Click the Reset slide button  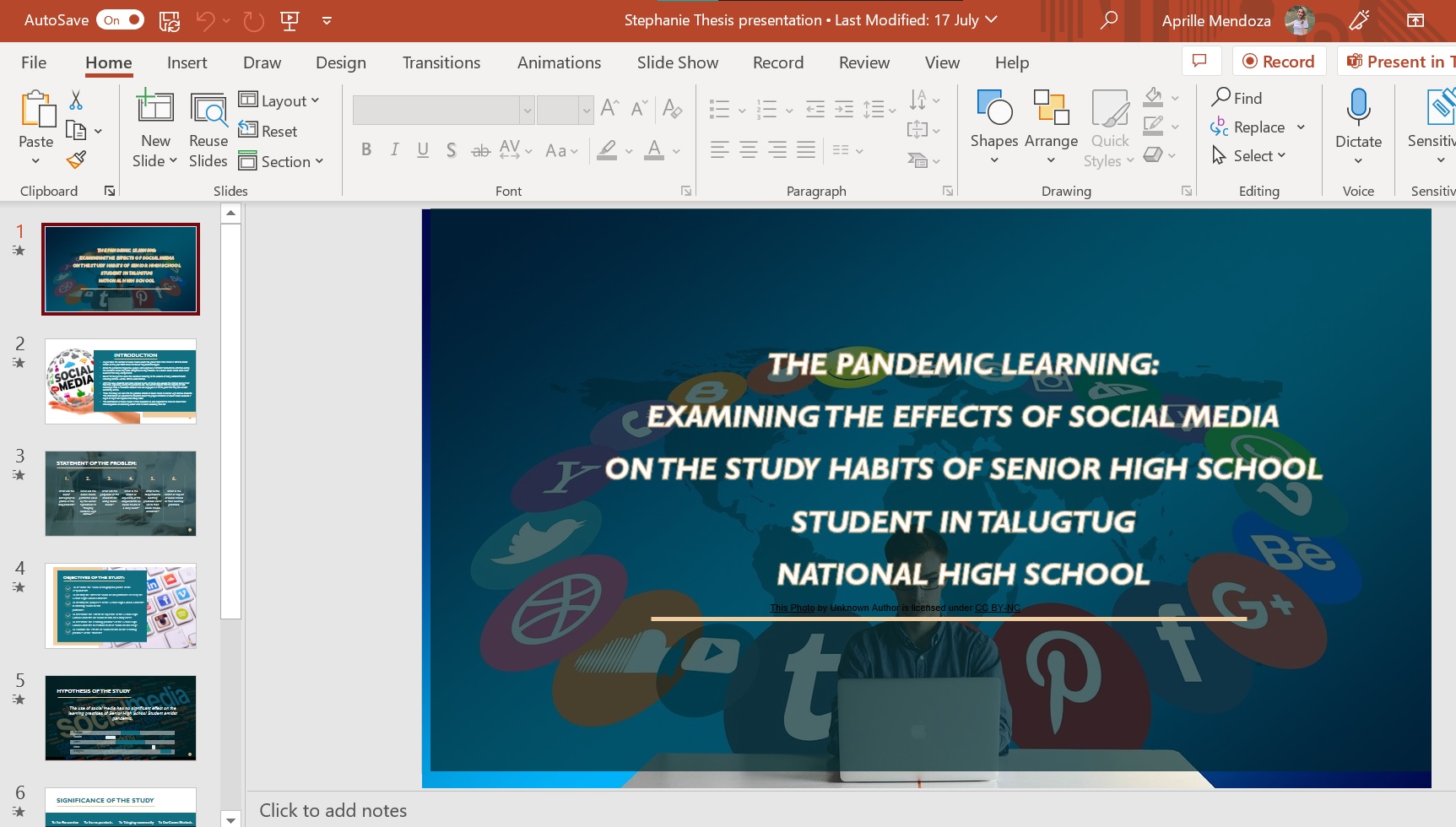pos(268,131)
